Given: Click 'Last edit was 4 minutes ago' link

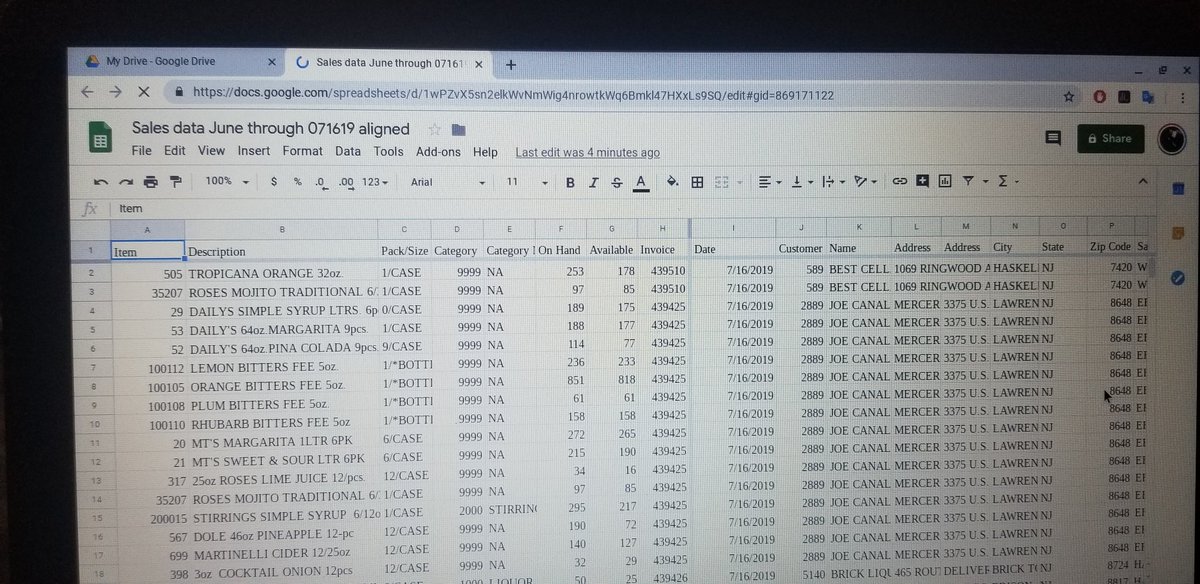Looking at the screenshot, I should click(587, 153).
